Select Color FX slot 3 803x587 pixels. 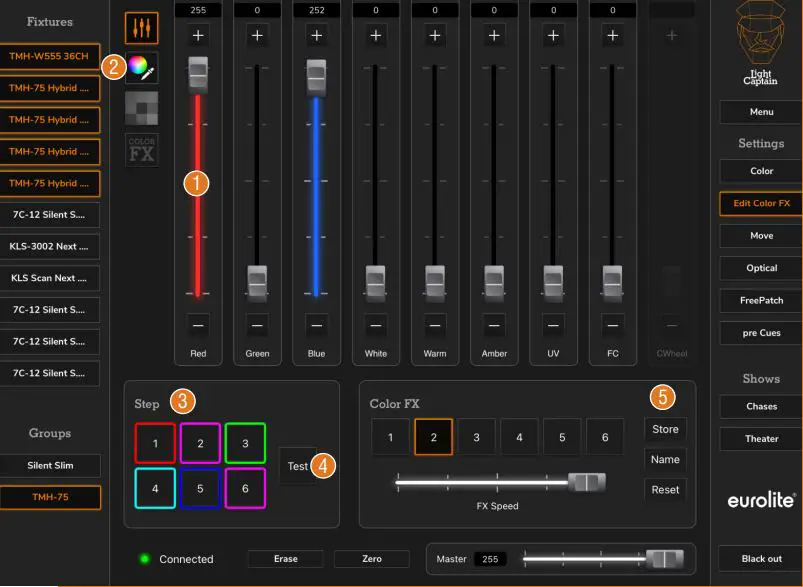point(476,437)
